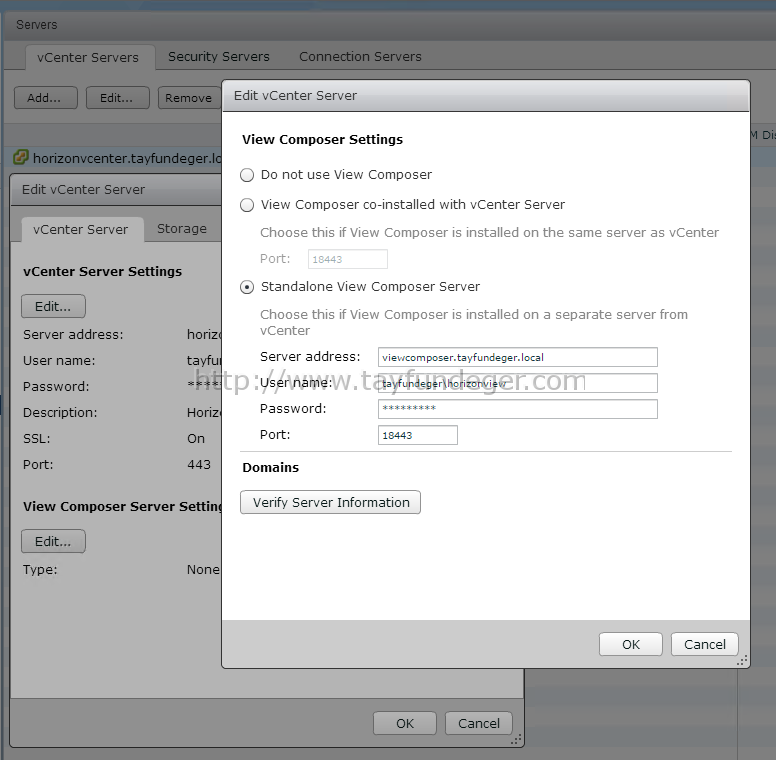Screen dimensions: 776x760
Task: Click the Password input field
Action: tap(518, 409)
